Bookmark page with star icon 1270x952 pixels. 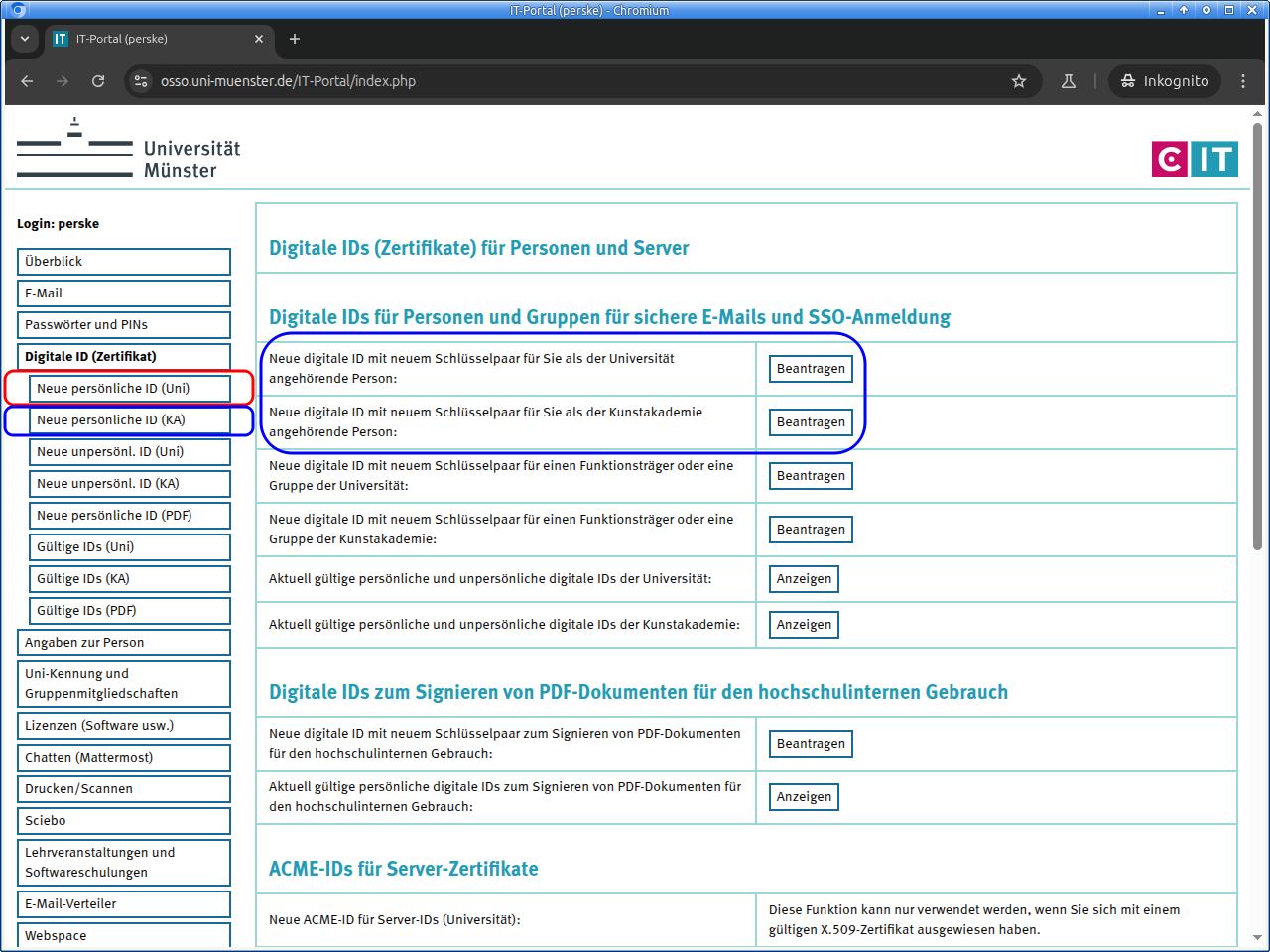coord(1018,81)
